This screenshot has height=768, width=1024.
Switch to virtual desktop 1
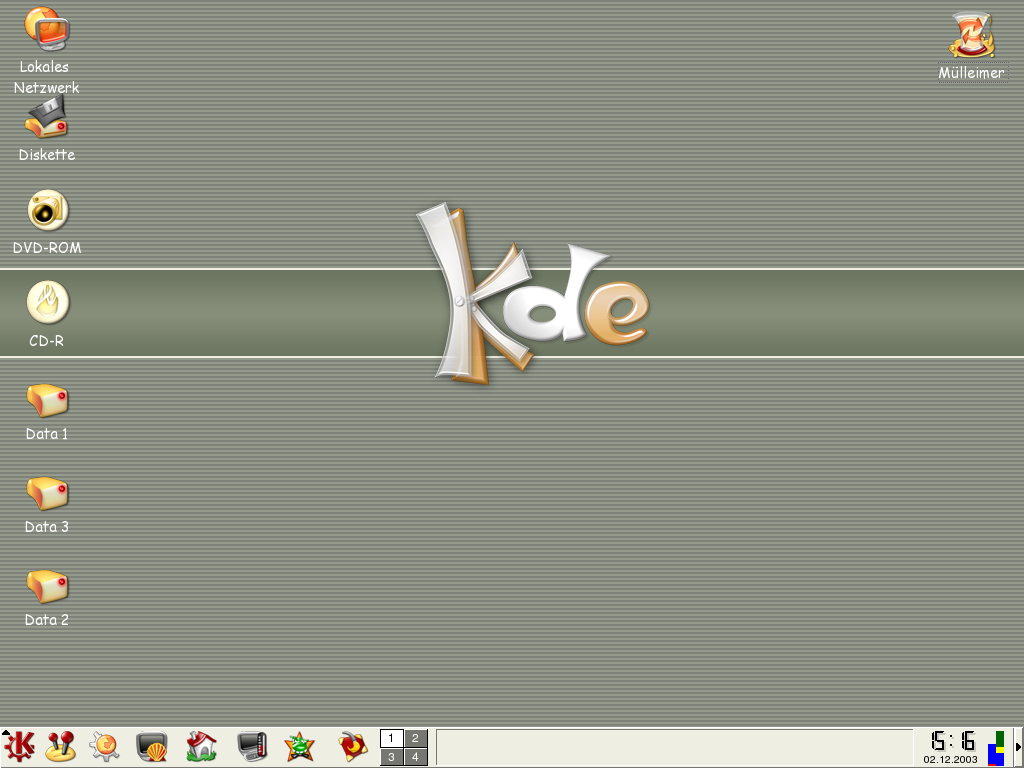pyautogui.click(x=391, y=739)
